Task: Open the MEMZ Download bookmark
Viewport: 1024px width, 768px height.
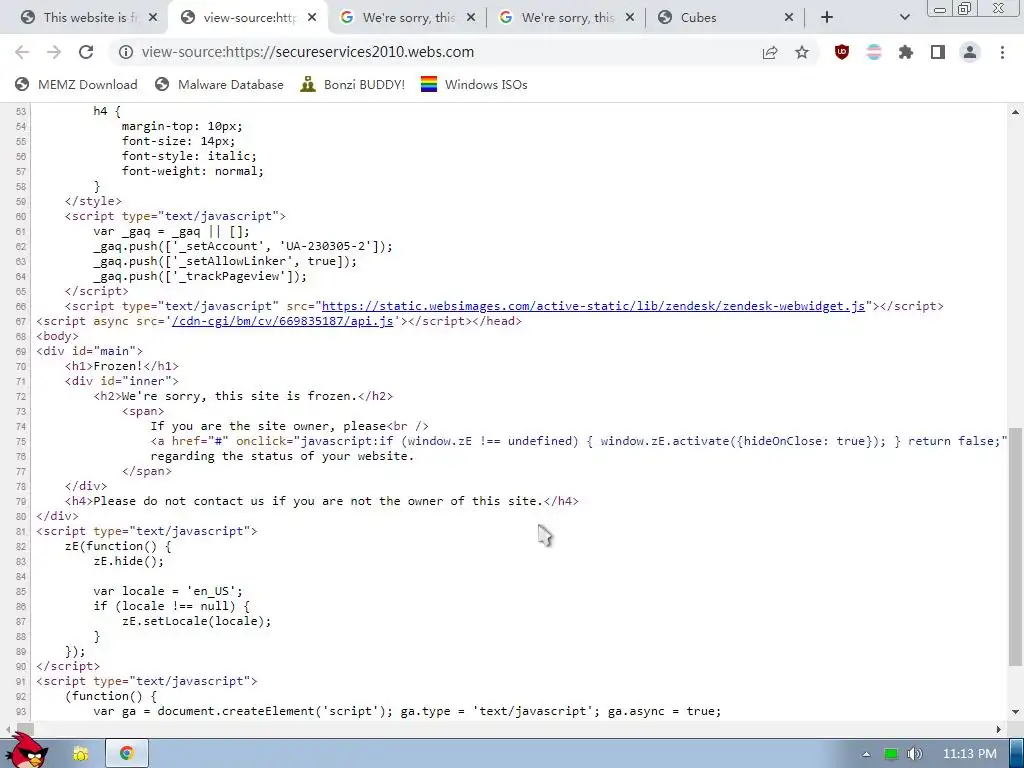Action: click(x=76, y=84)
